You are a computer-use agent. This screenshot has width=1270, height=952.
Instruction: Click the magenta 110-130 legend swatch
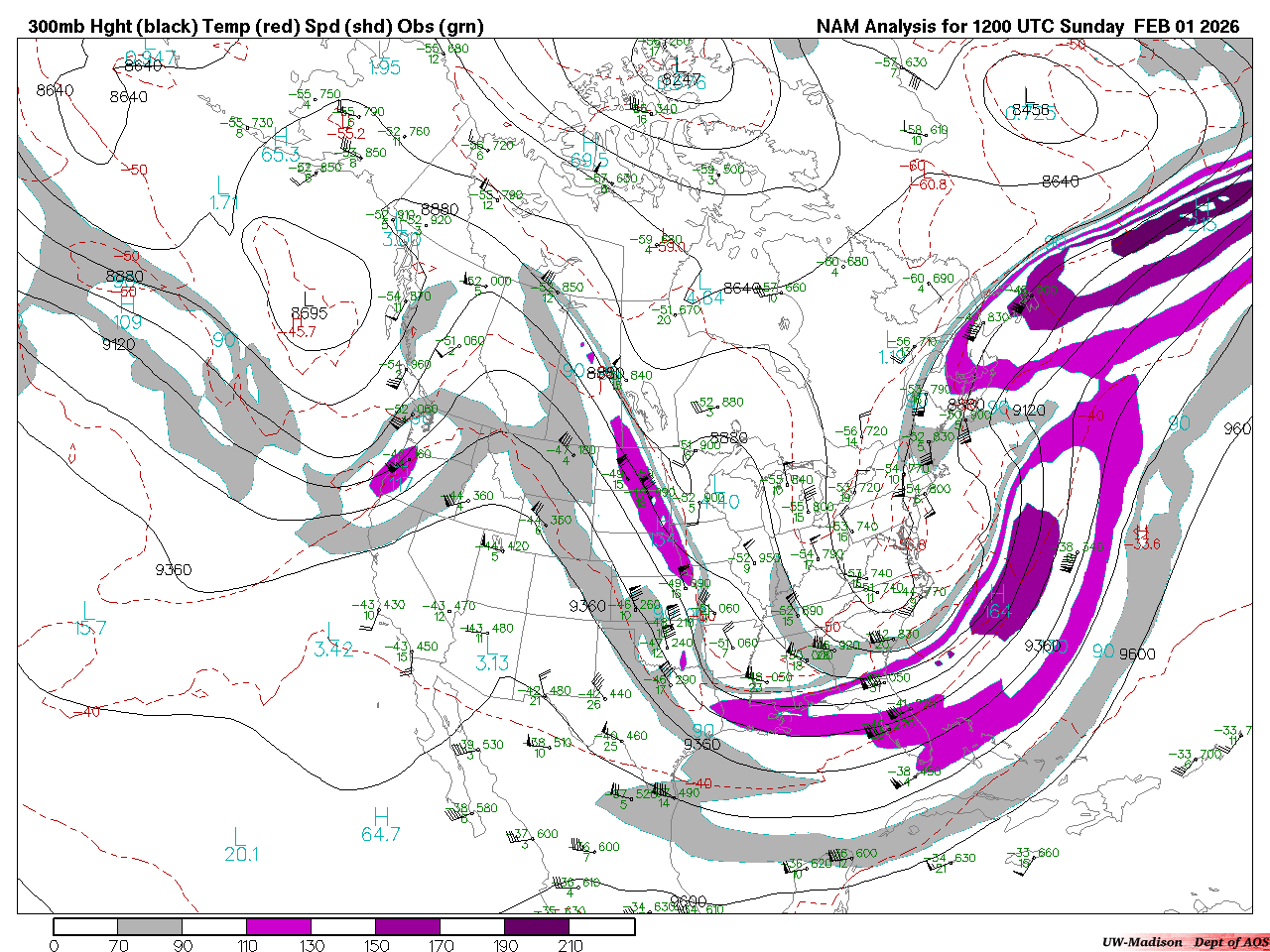tap(279, 926)
